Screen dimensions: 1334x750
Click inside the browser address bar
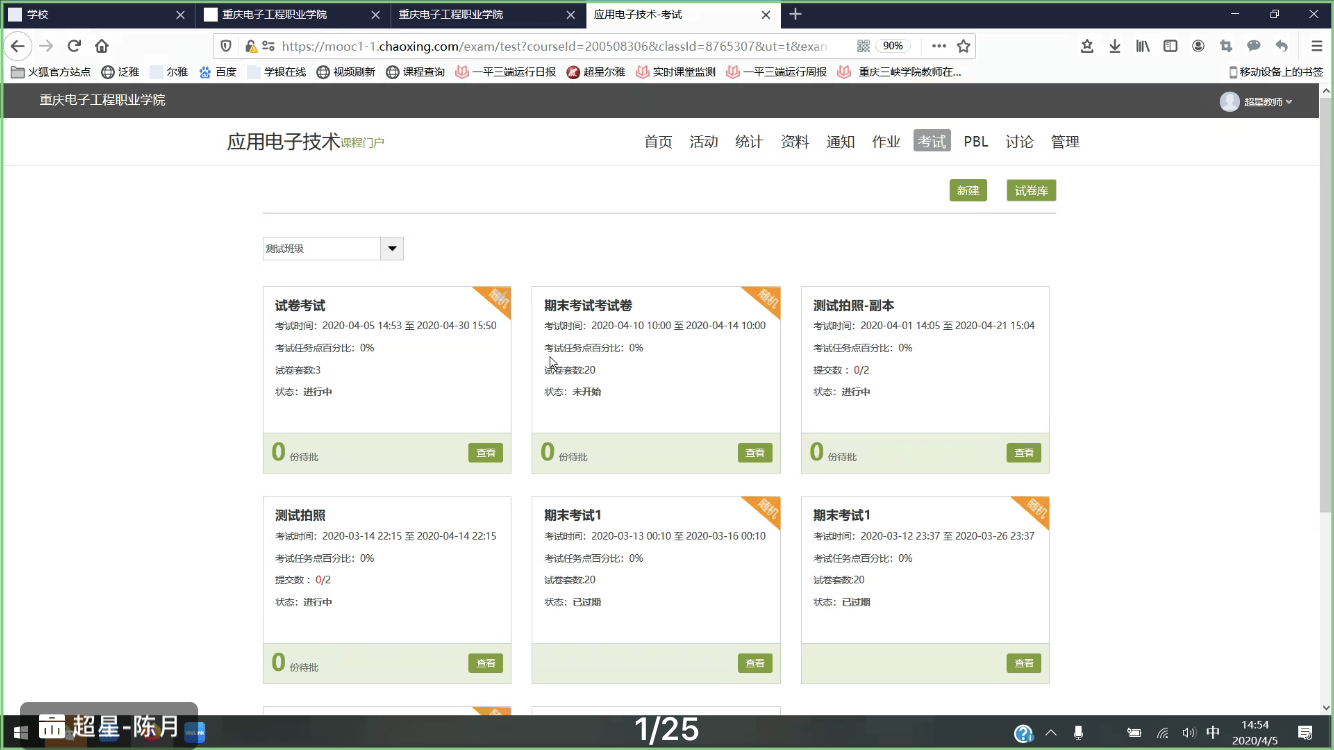(550, 45)
